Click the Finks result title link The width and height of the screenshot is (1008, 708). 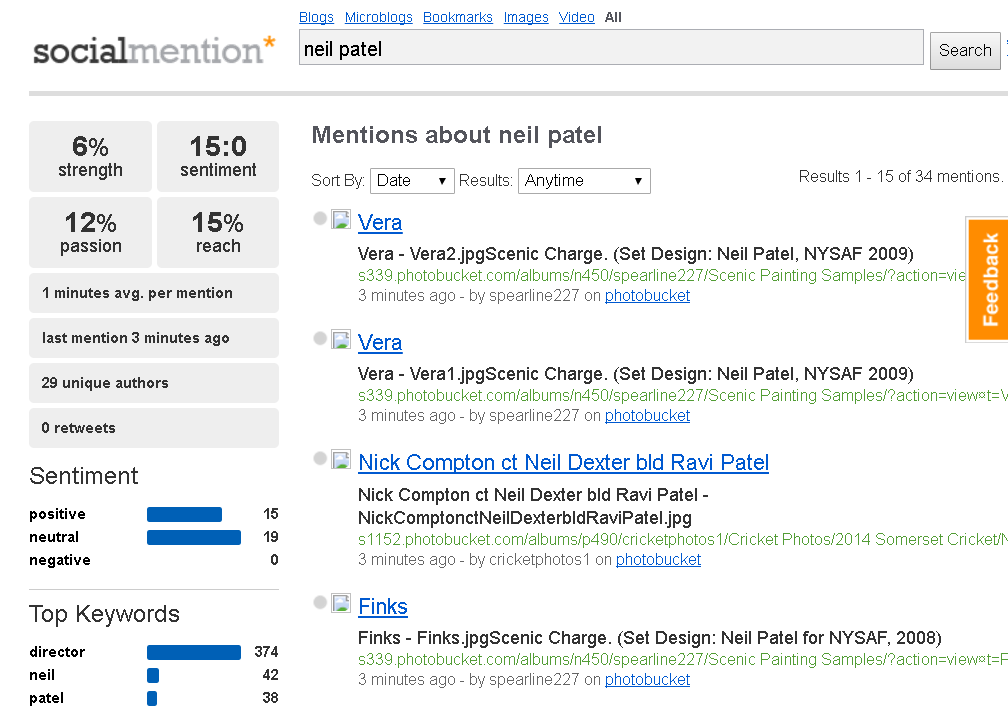pyautogui.click(x=382, y=606)
